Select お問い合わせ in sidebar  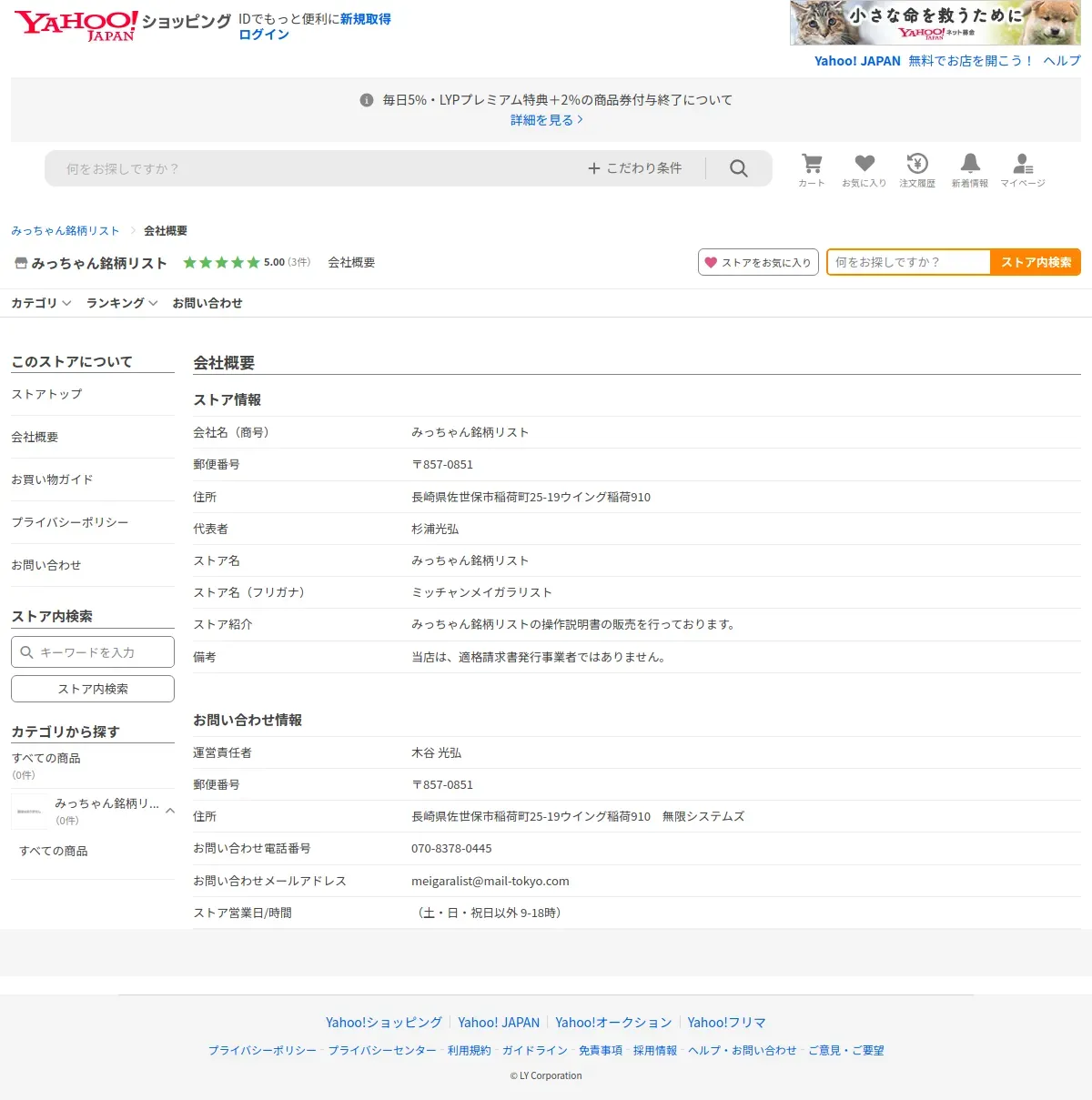pos(46,565)
